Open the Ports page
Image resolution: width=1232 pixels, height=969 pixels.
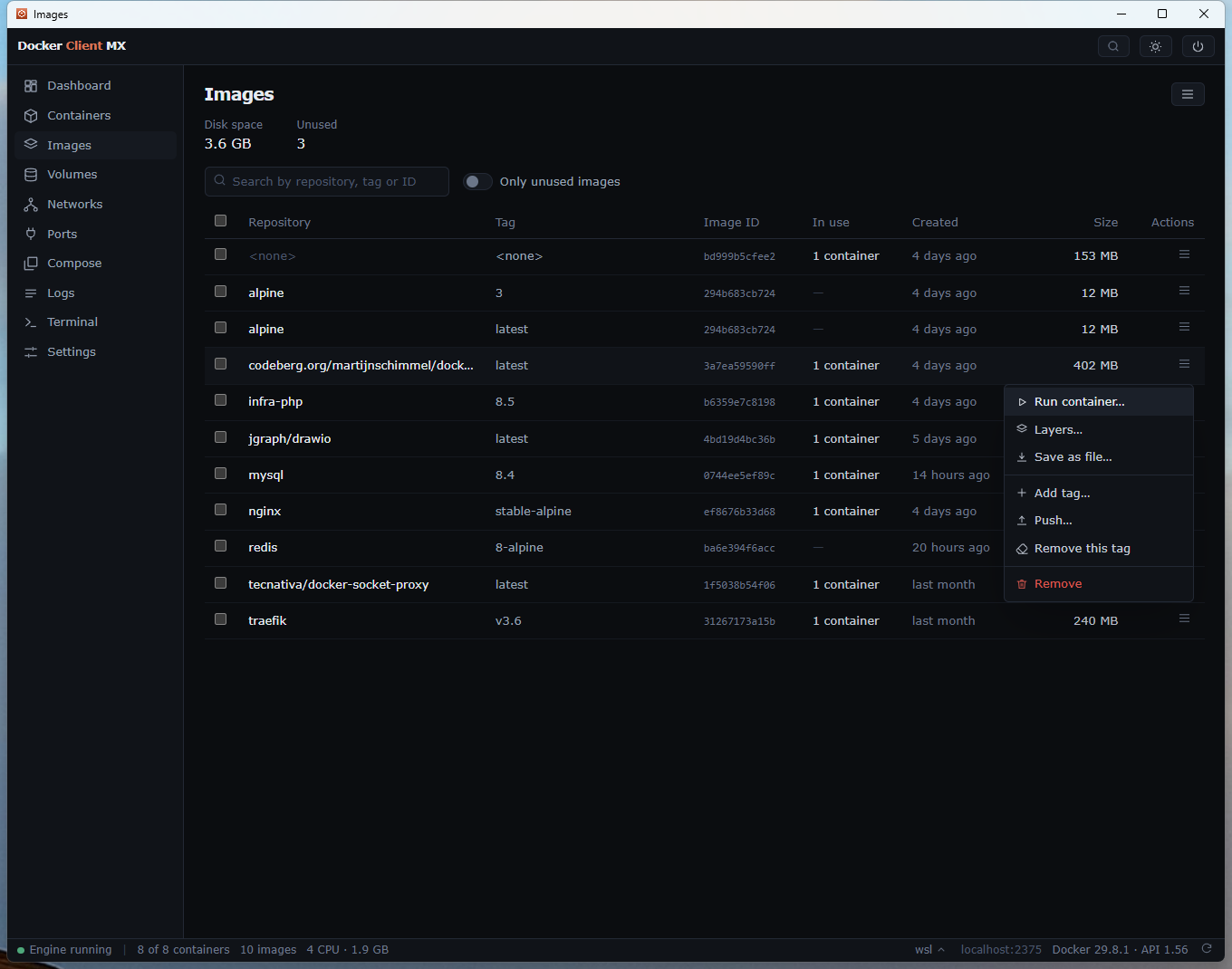point(95,234)
